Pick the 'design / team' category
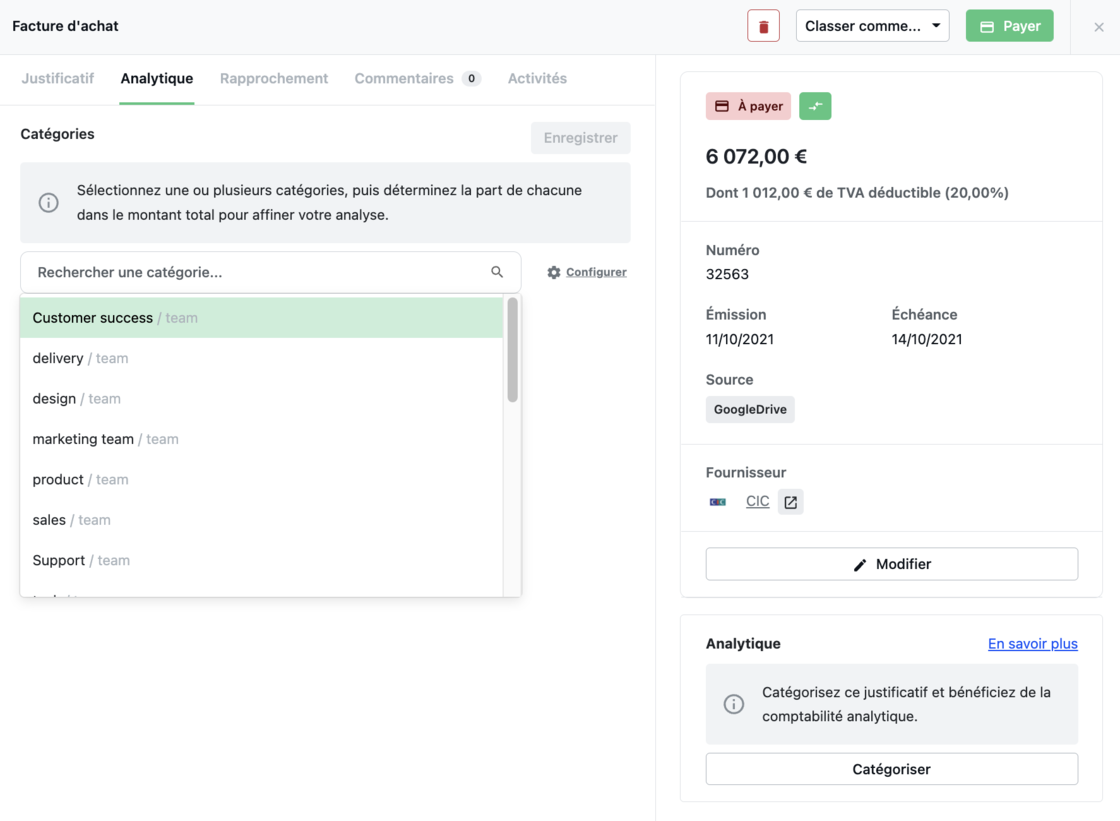 (x=261, y=399)
